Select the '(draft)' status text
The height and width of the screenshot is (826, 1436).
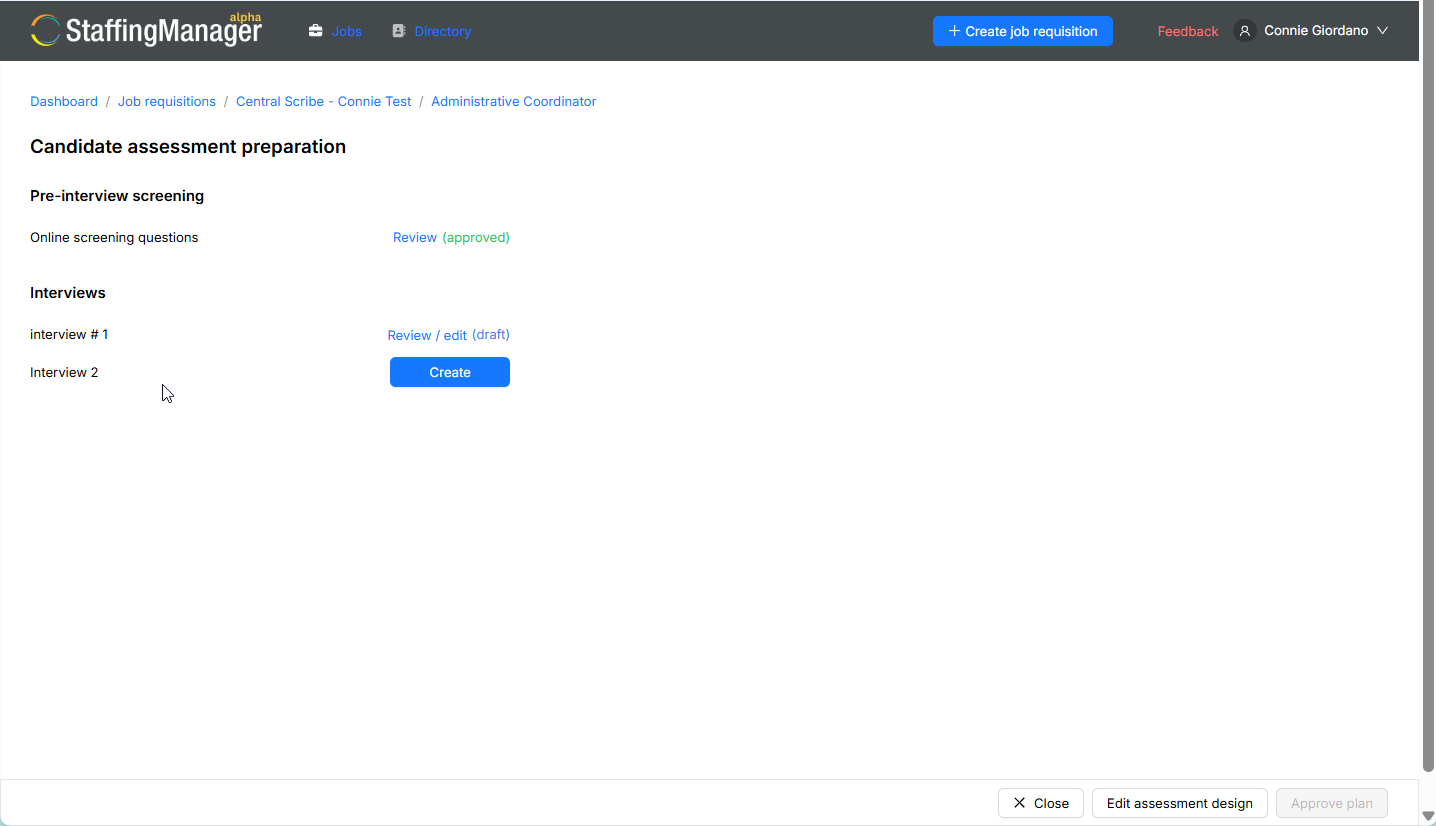(x=491, y=334)
